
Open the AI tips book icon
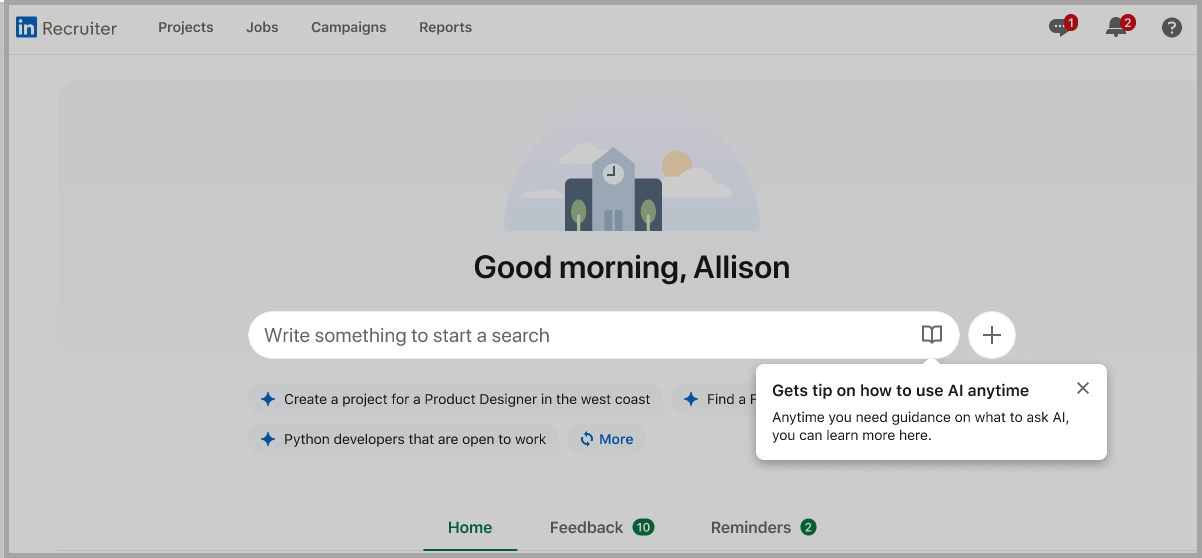point(932,335)
